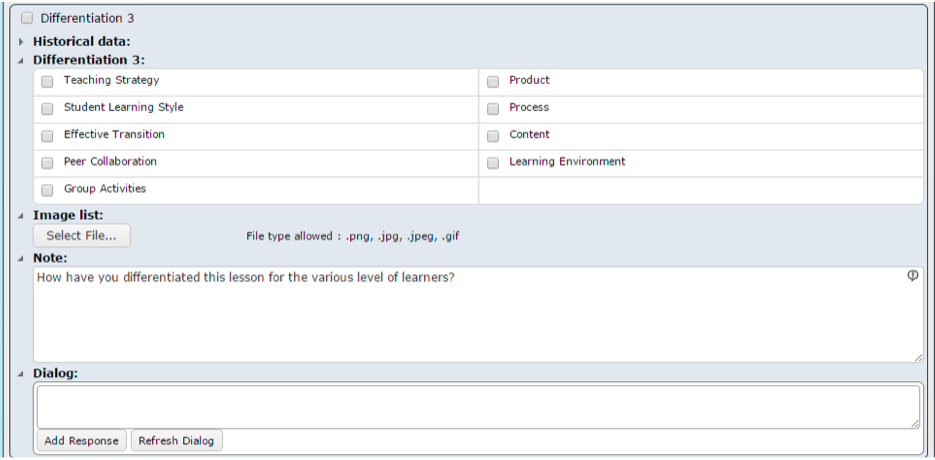Enable the Process checkbox
Viewport: 935px width, 460px height.
pos(493,109)
